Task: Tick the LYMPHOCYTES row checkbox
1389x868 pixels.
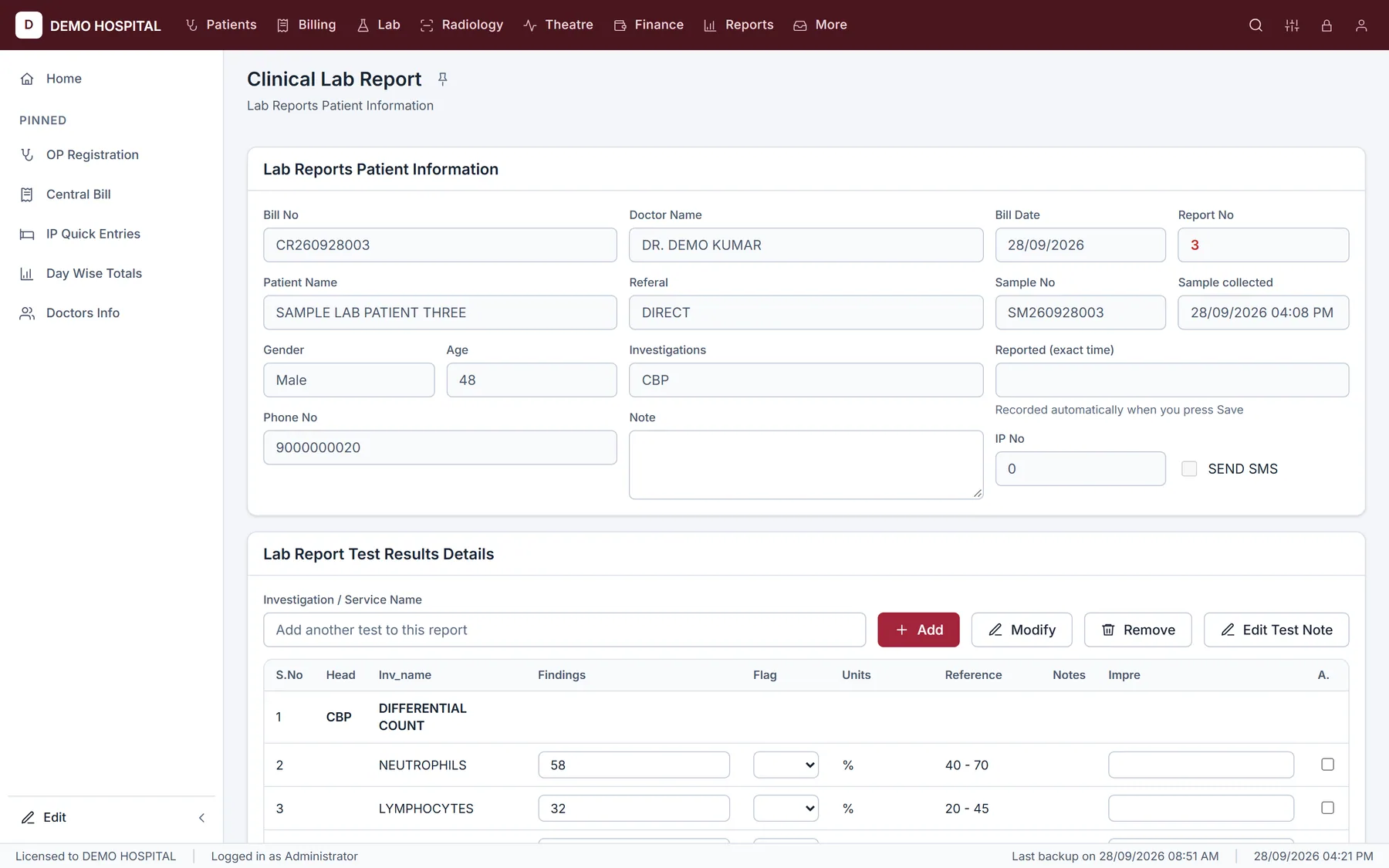Action: click(1327, 808)
